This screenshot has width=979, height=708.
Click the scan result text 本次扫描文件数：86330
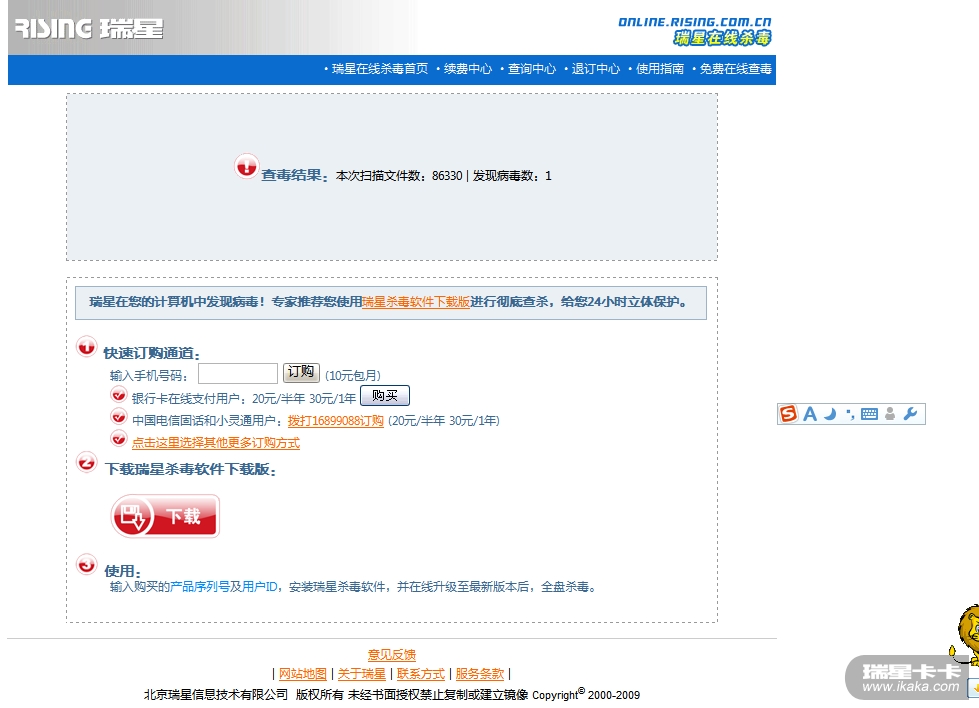[399, 176]
